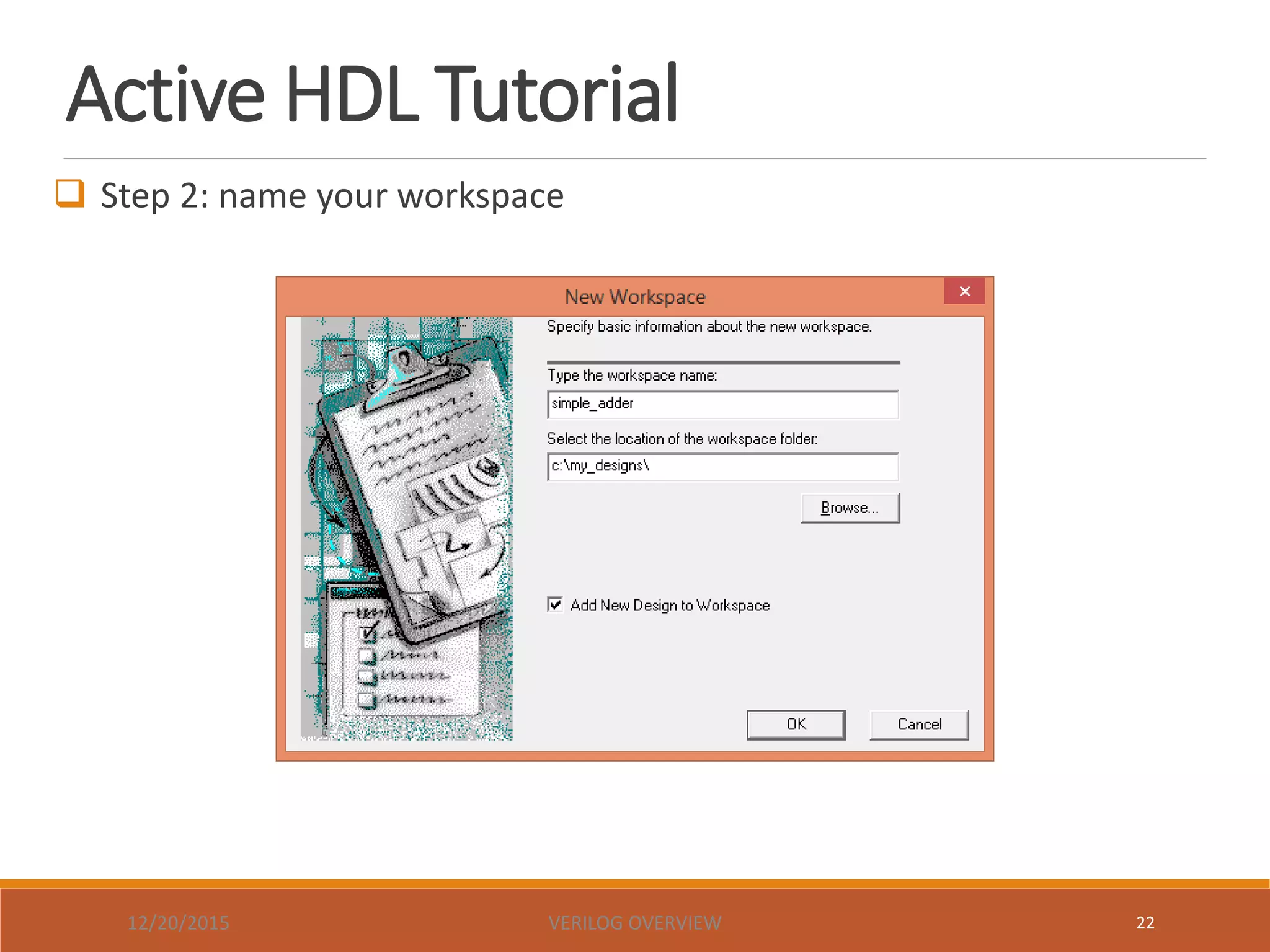Image resolution: width=1270 pixels, height=952 pixels.
Task: Click the clipboard wizard illustration
Action: (407, 529)
